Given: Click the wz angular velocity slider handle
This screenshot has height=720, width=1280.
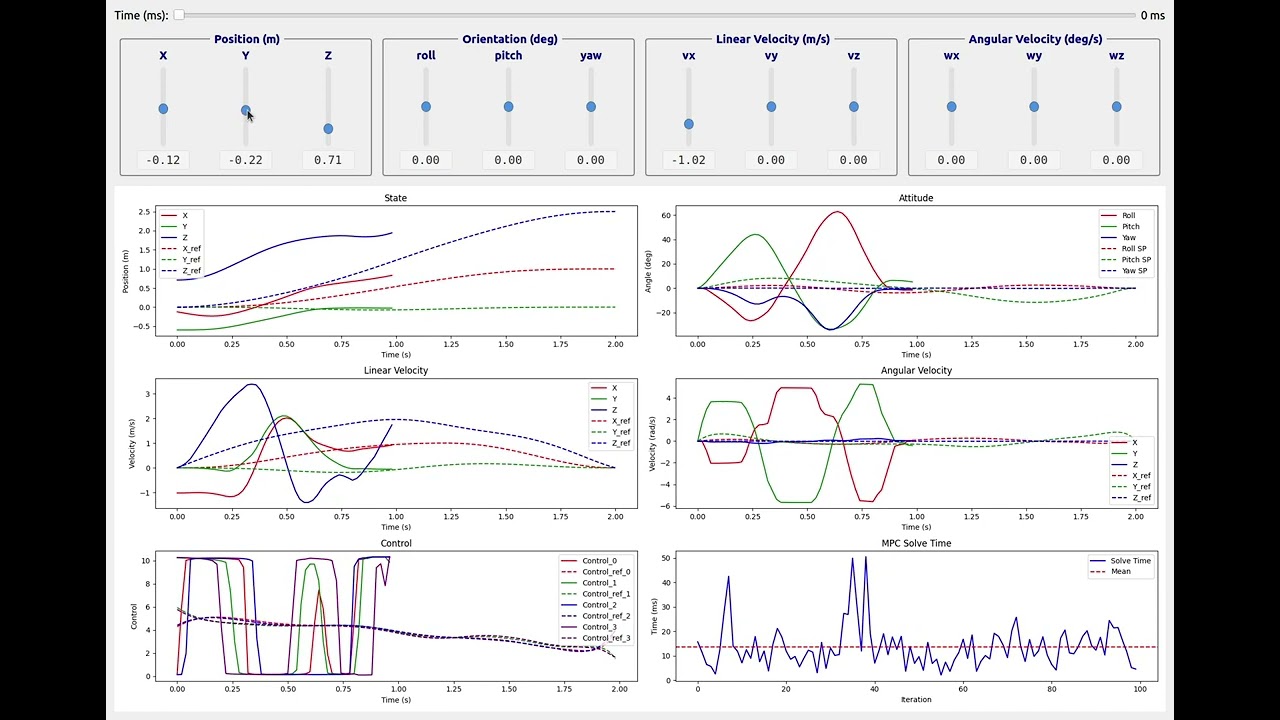Looking at the screenshot, I should pos(1116,106).
